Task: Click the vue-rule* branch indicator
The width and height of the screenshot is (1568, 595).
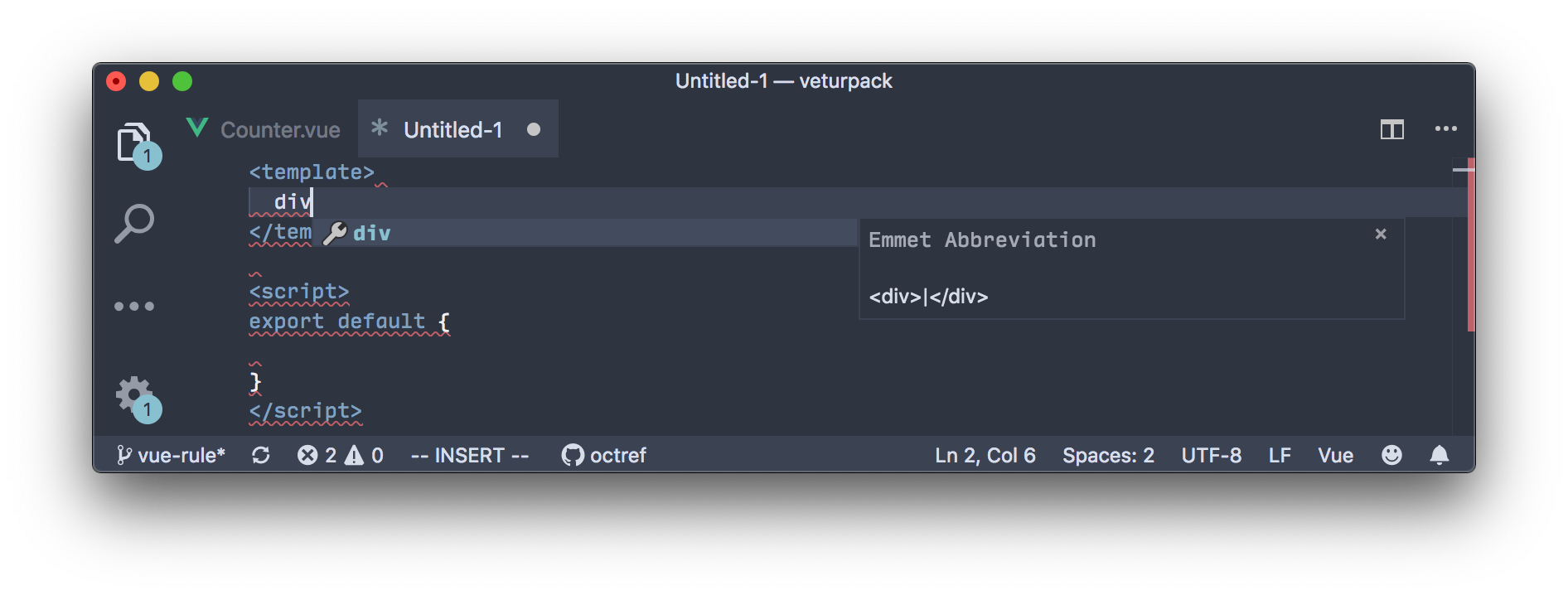Action: coord(172,454)
